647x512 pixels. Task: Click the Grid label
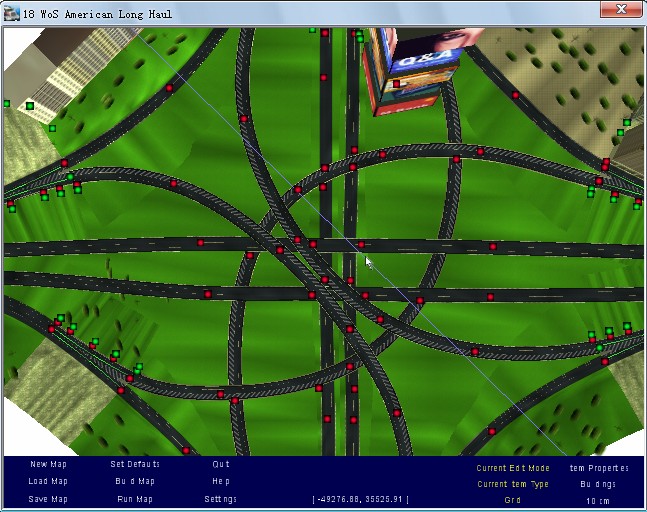click(x=513, y=500)
